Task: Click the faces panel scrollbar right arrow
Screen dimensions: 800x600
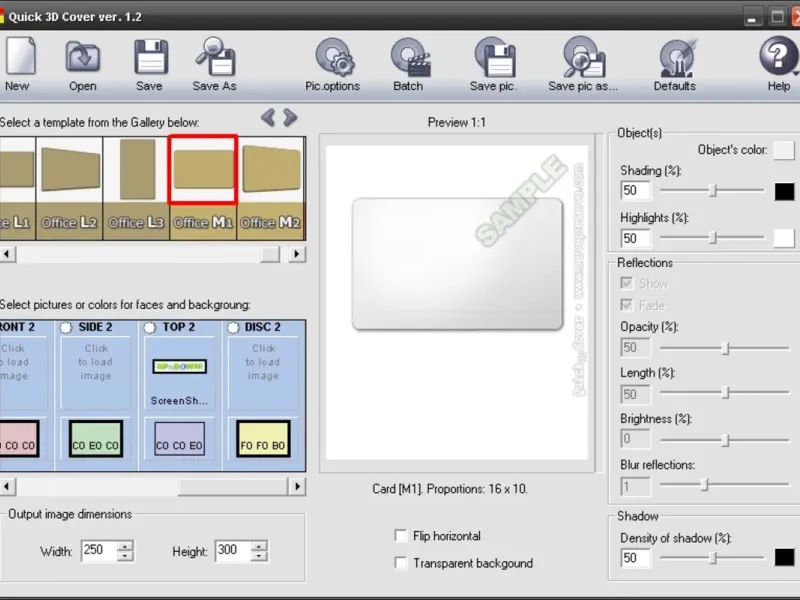Action: [297, 486]
